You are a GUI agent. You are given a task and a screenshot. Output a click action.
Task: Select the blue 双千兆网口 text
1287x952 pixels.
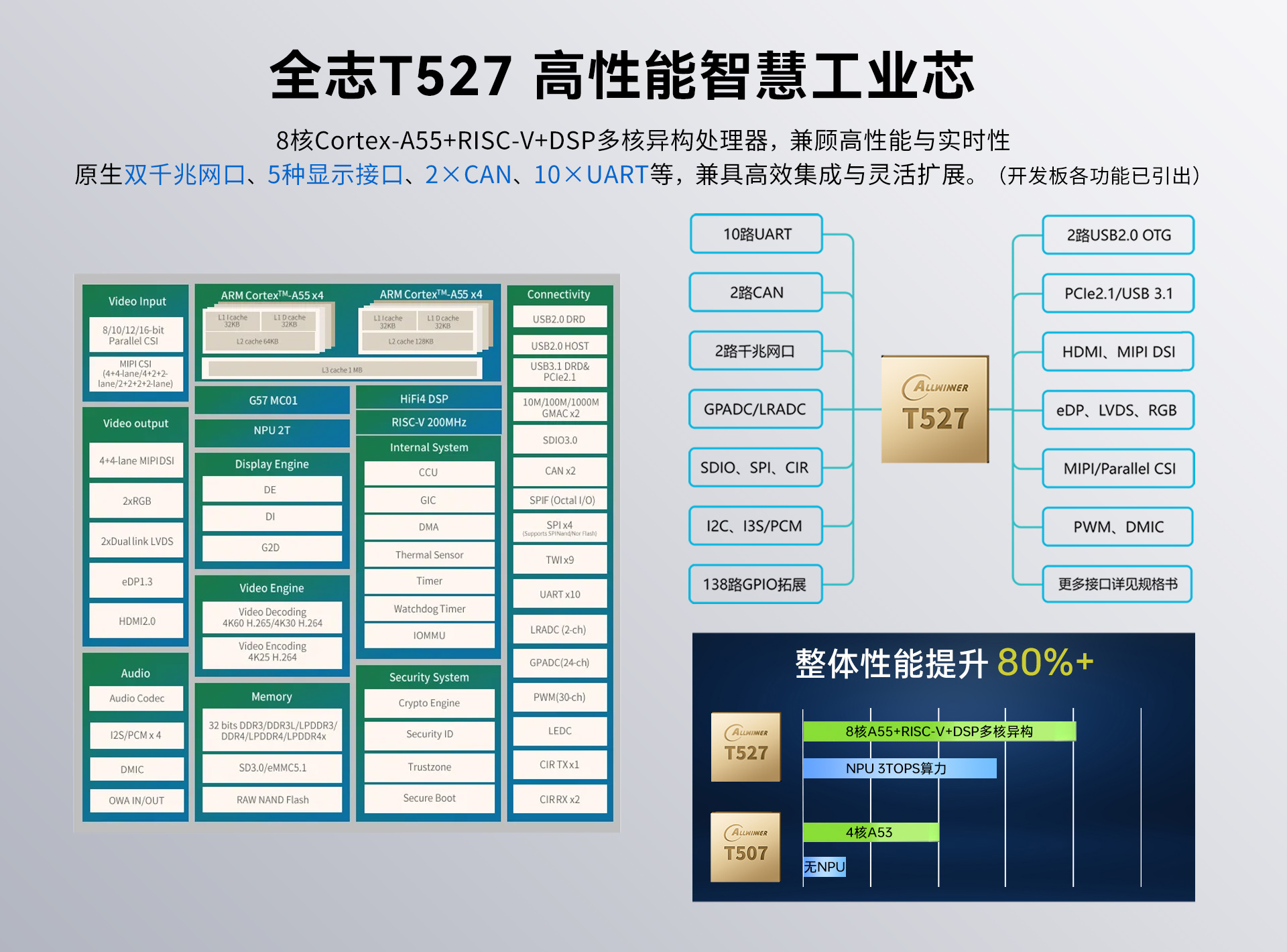185,175
